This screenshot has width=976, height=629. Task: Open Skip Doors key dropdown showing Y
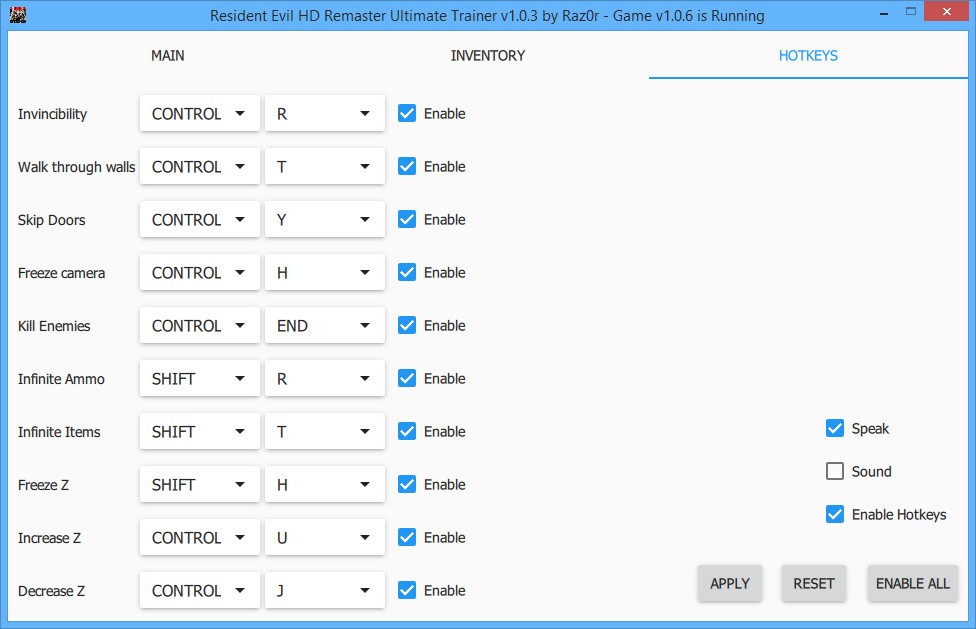pos(324,220)
